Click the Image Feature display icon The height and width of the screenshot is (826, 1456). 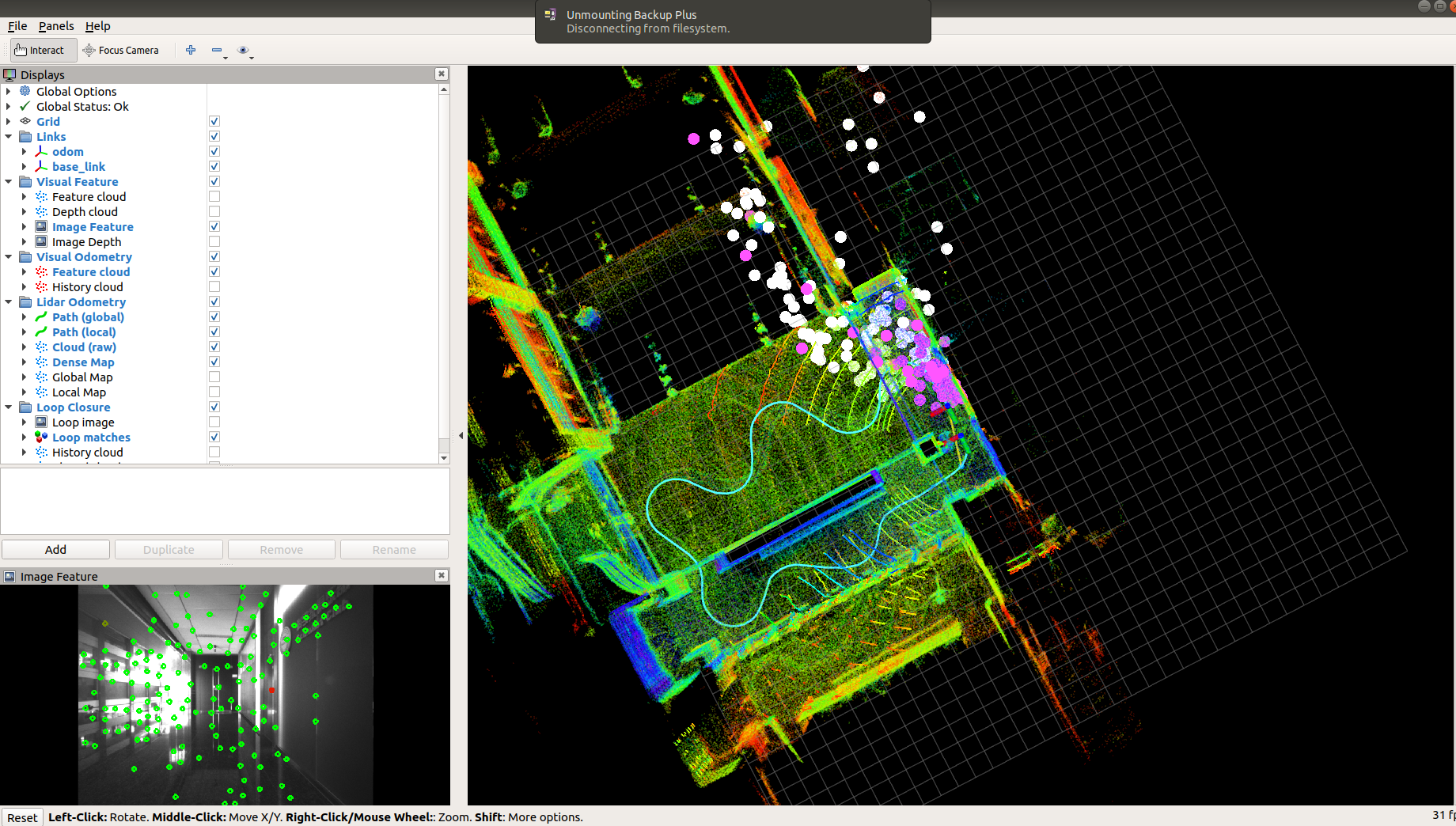41,226
